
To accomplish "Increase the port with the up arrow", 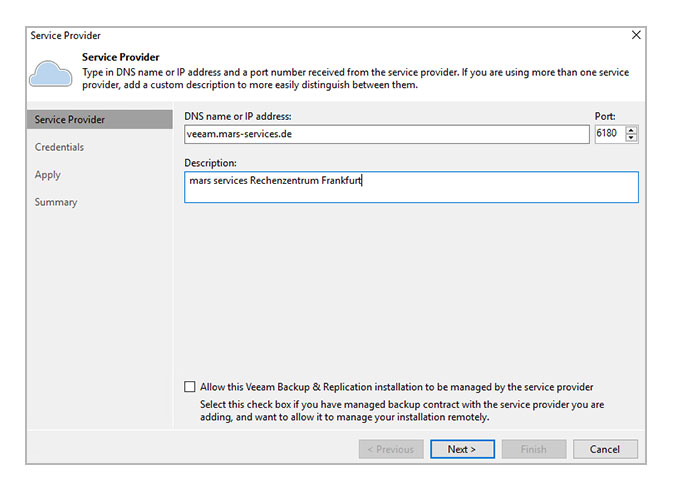I will click(632, 130).
